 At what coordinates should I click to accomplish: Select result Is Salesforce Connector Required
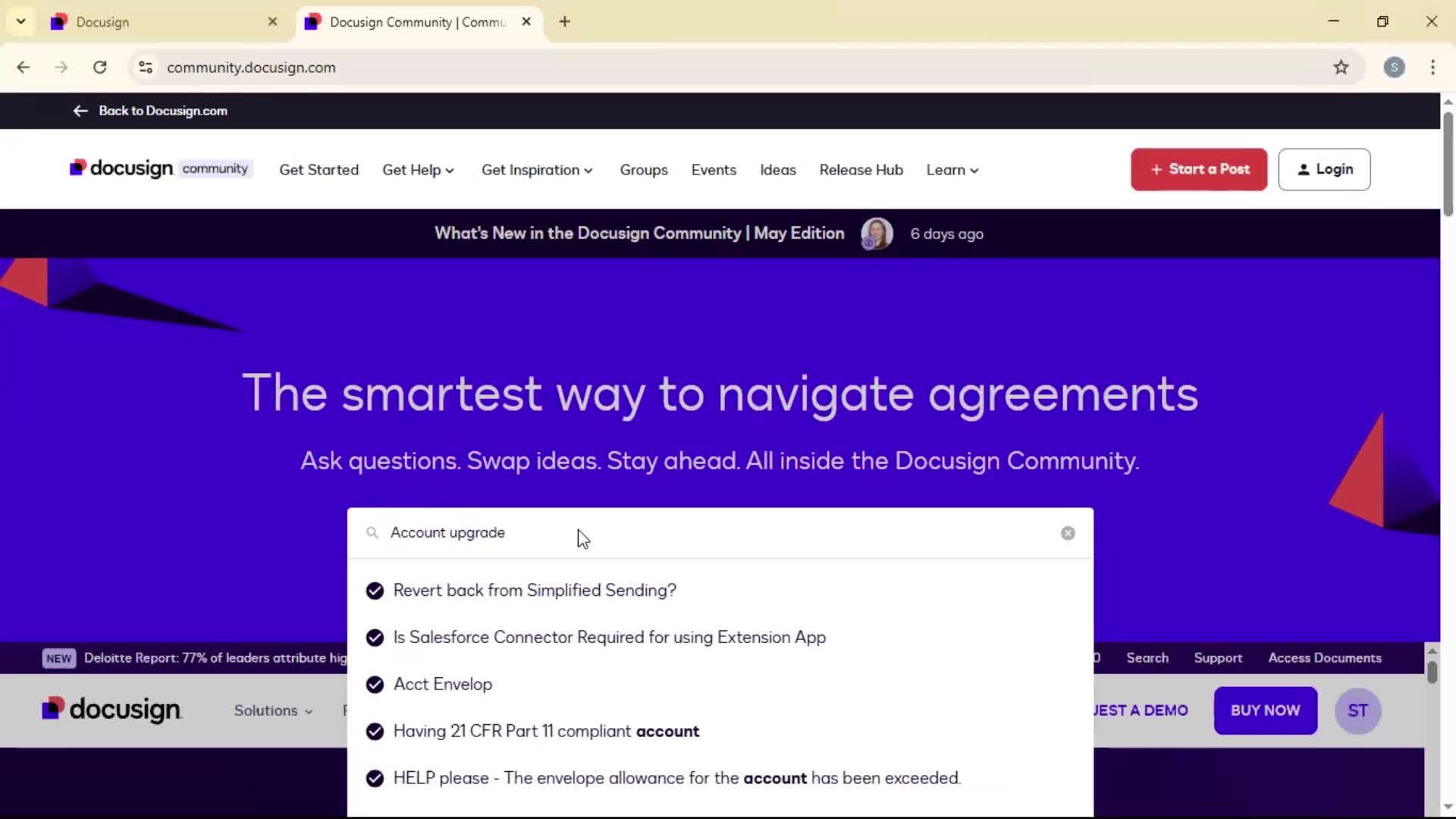click(x=610, y=638)
